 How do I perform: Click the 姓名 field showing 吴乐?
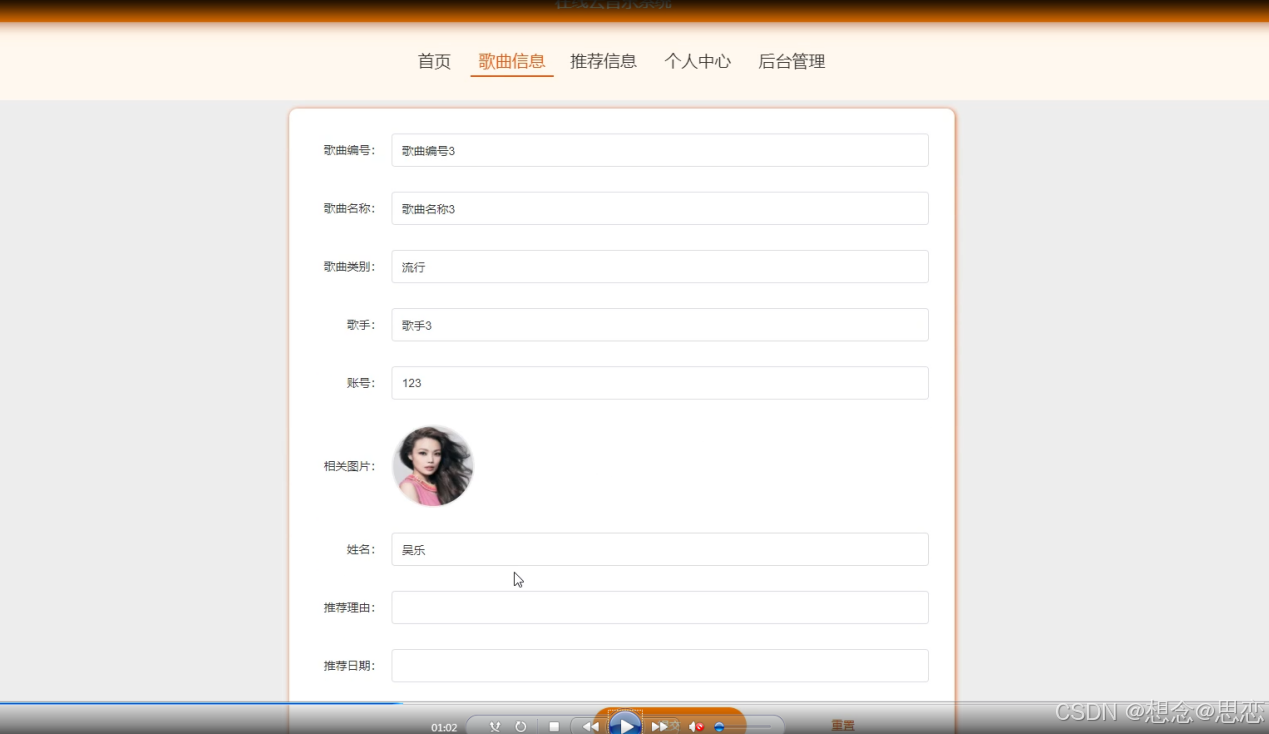tap(660, 549)
